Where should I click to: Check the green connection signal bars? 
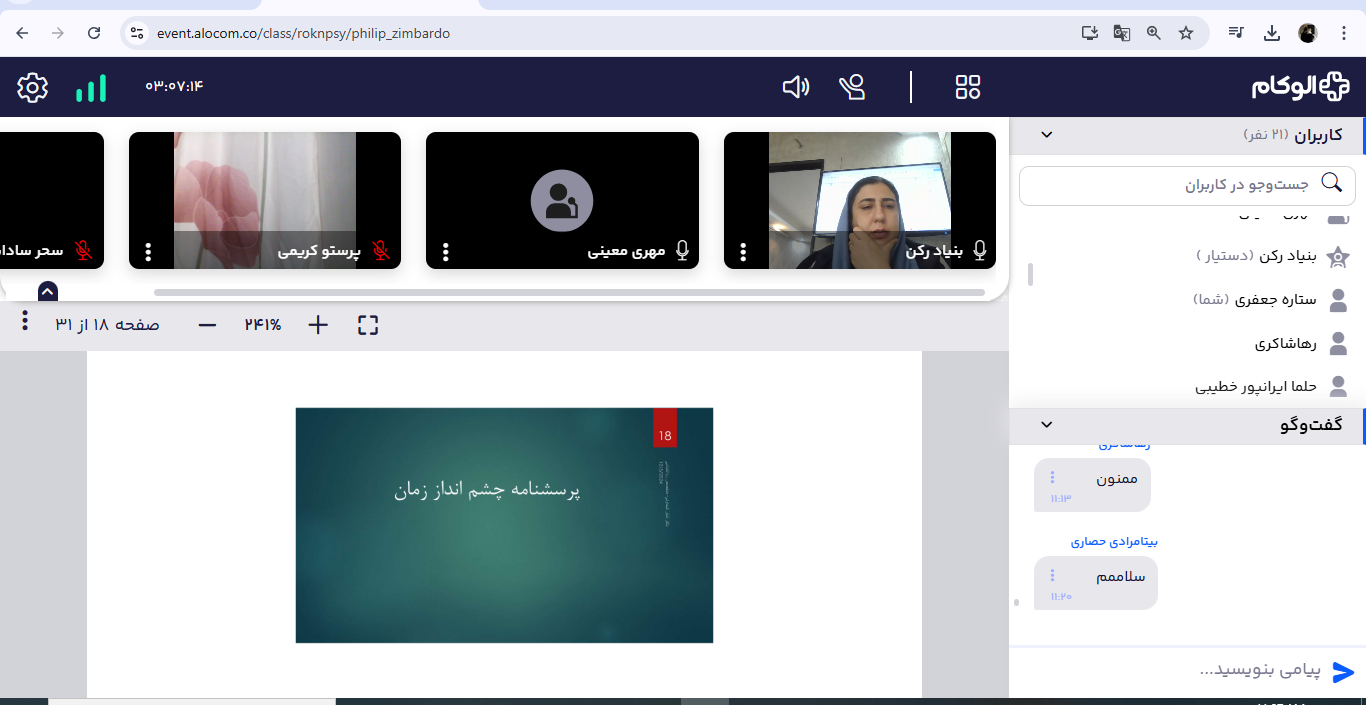91,89
